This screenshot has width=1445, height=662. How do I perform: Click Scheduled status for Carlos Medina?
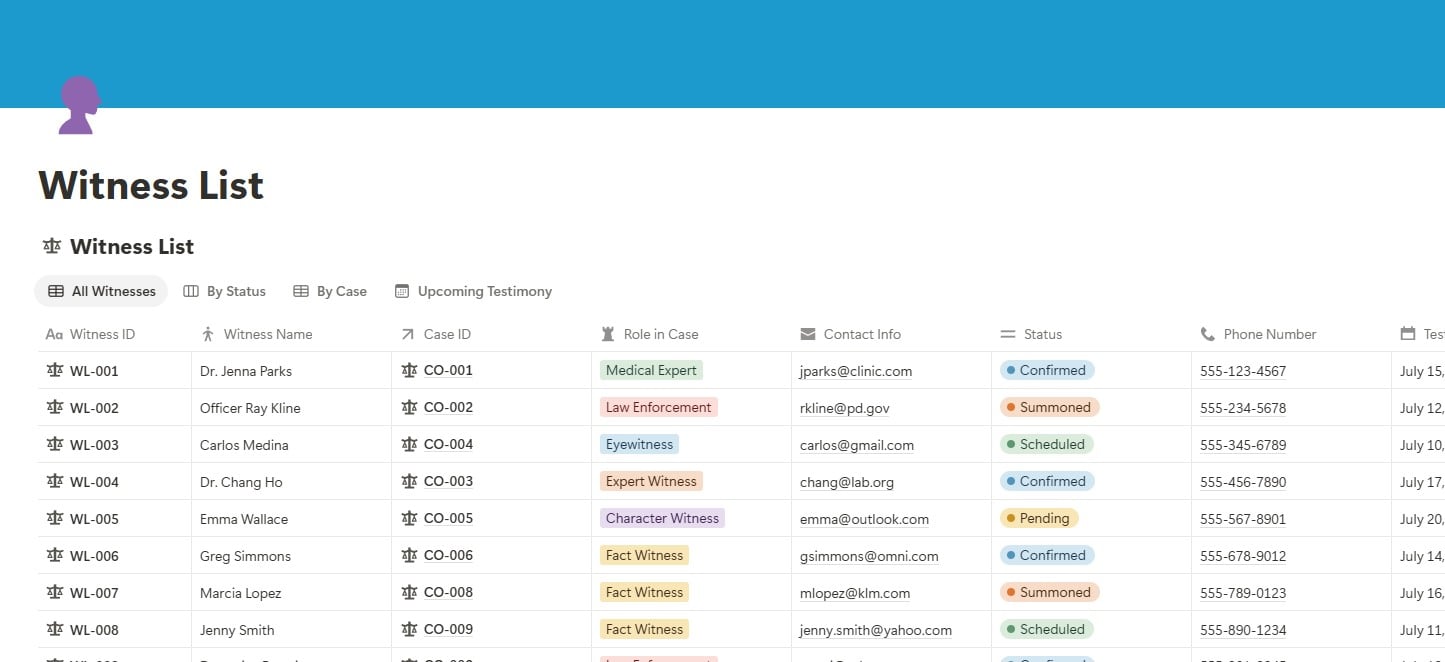point(1047,444)
